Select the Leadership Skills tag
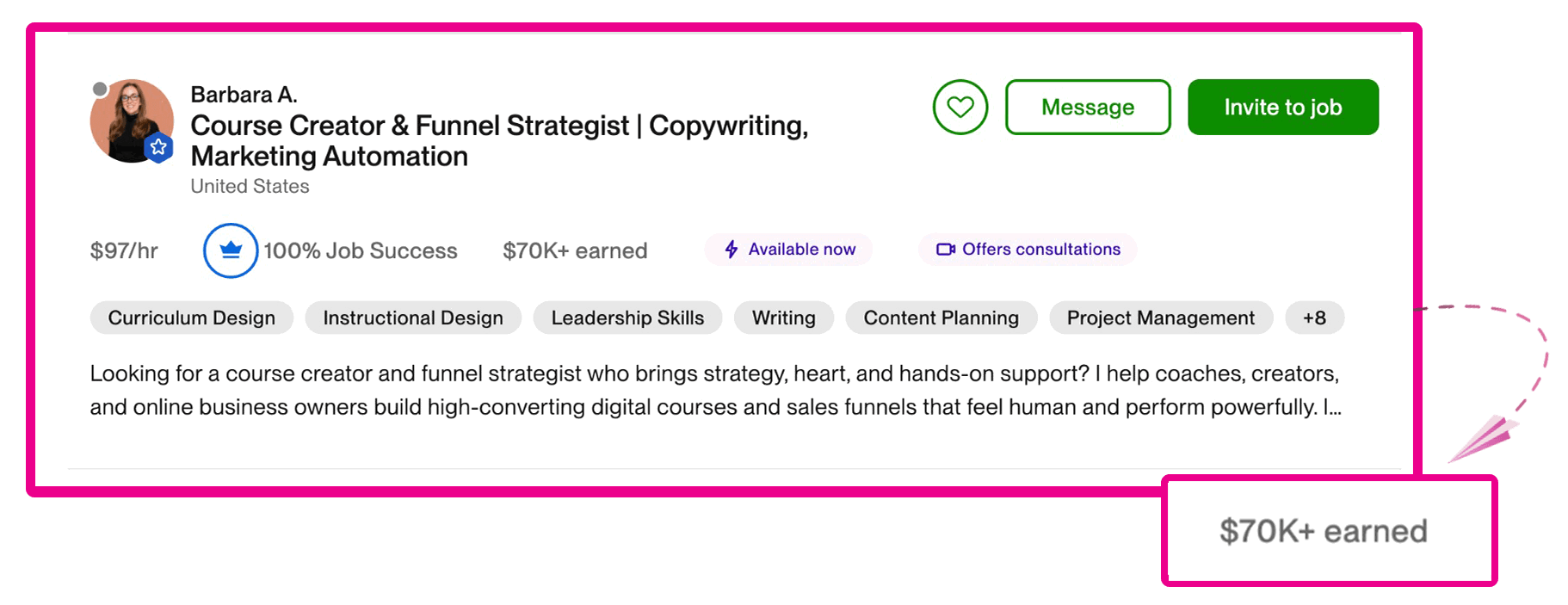Image resolution: width=1568 pixels, height=605 pixels. pyautogui.click(x=627, y=318)
